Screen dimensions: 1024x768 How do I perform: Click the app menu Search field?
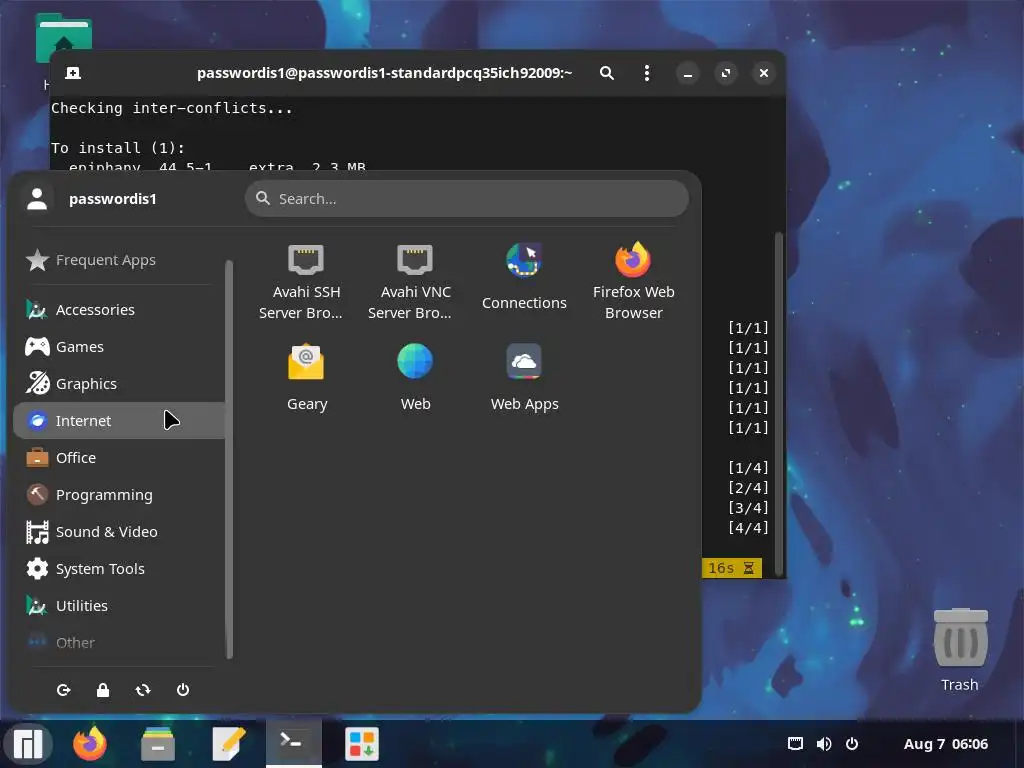pos(466,199)
